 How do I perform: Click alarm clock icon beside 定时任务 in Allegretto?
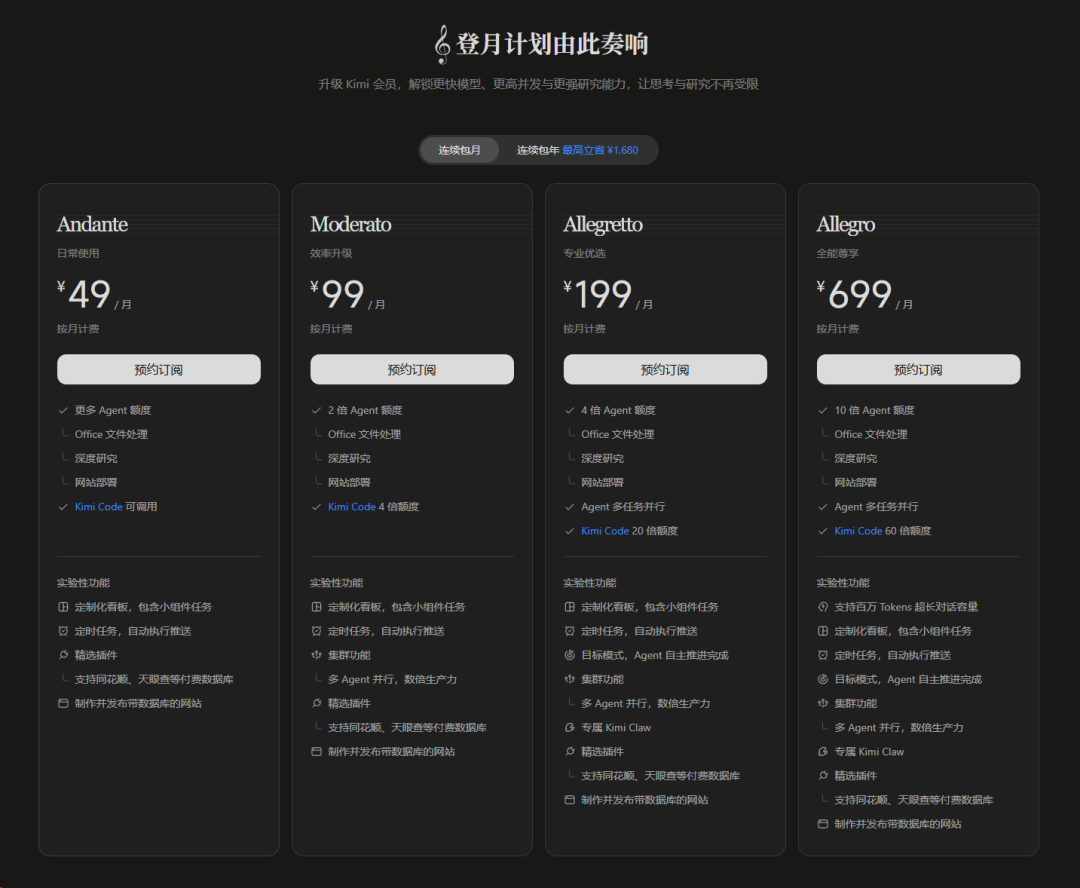570,631
